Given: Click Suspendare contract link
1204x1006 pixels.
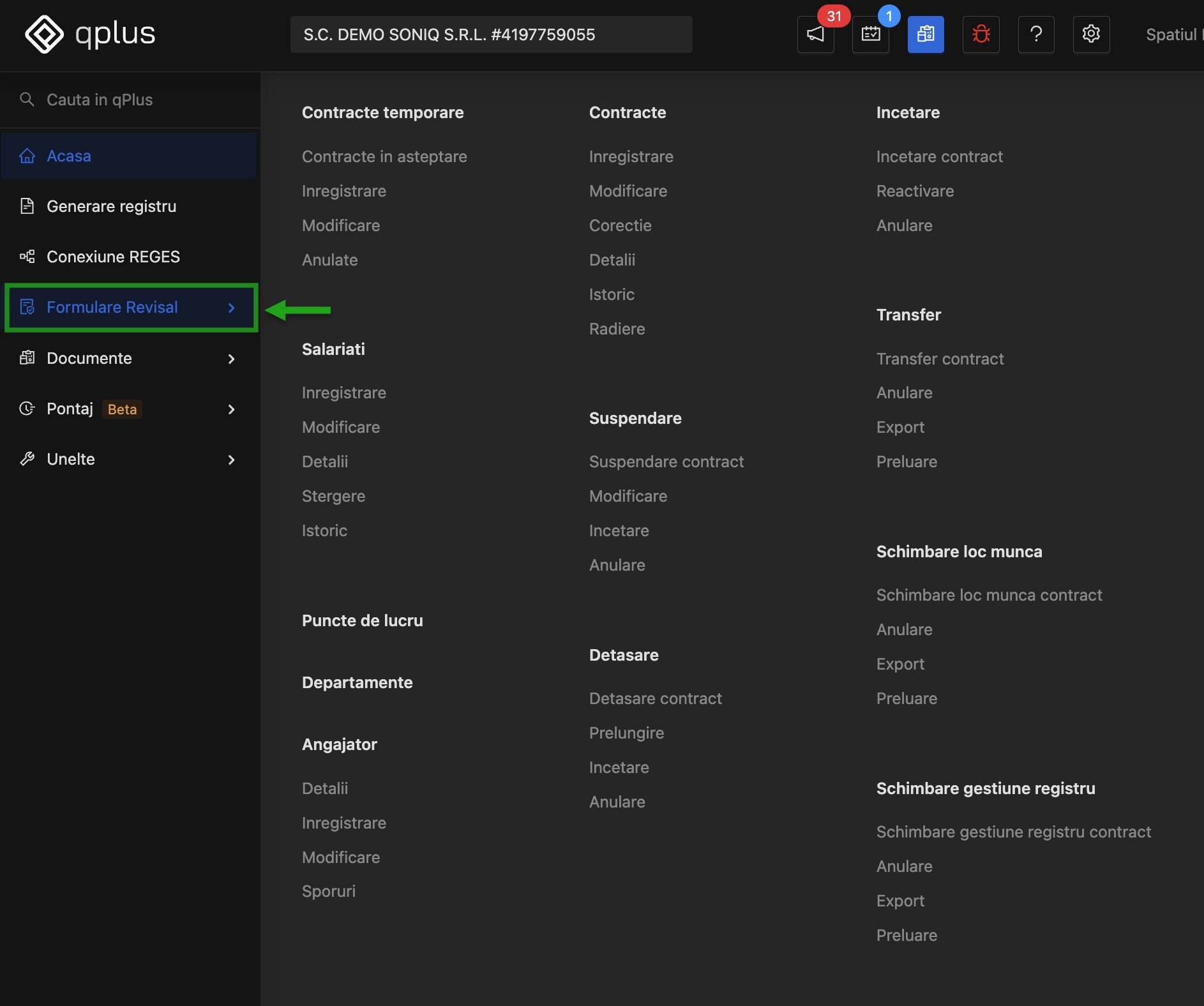Looking at the screenshot, I should (x=666, y=462).
